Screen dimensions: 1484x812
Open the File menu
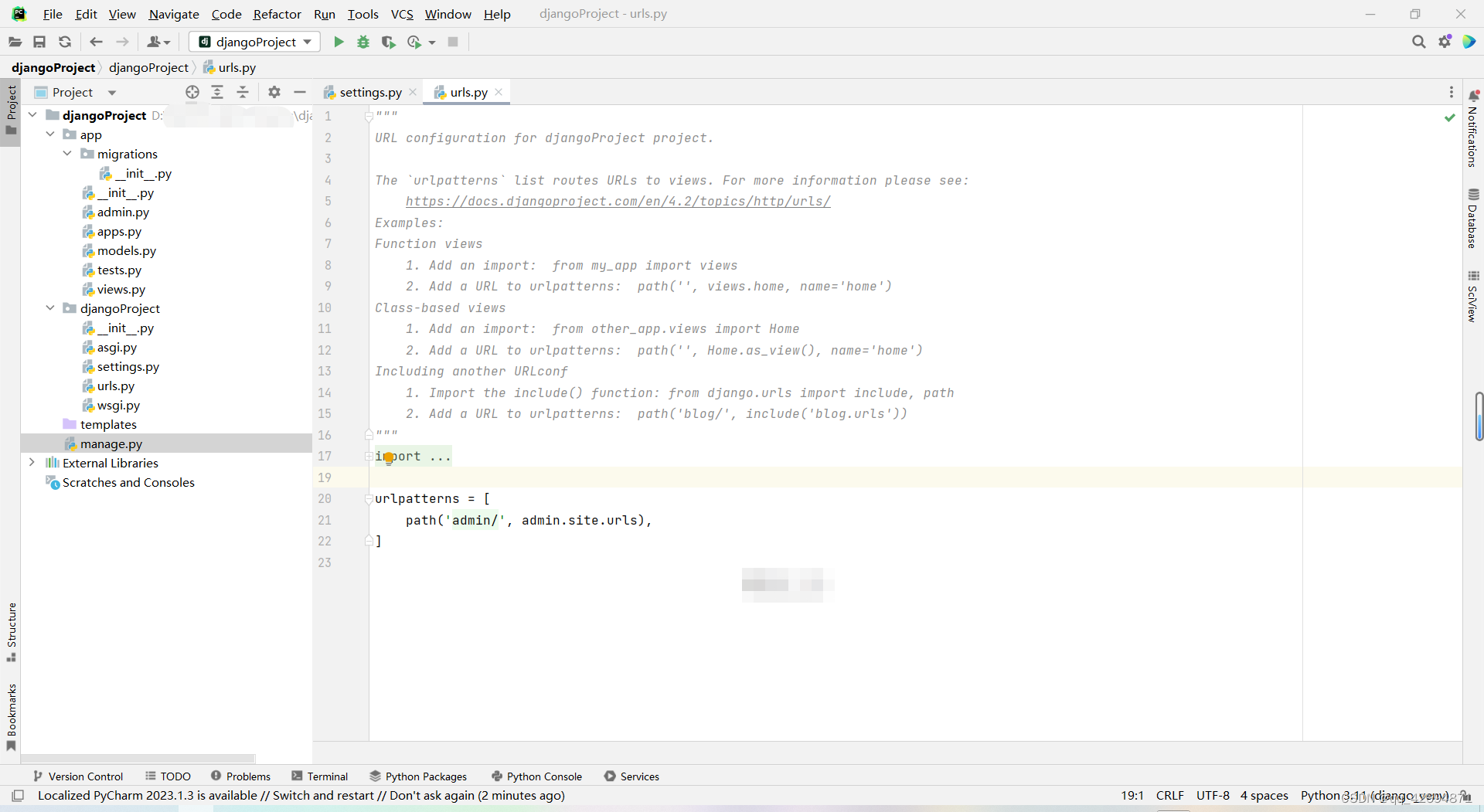tap(53, 14)
